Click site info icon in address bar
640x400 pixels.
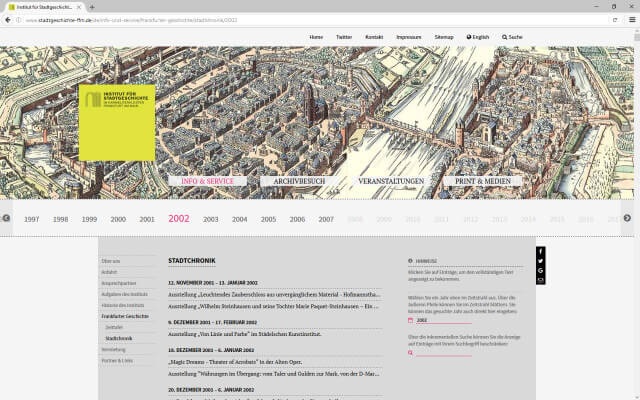pyautogui.click(x=18, y=20)
